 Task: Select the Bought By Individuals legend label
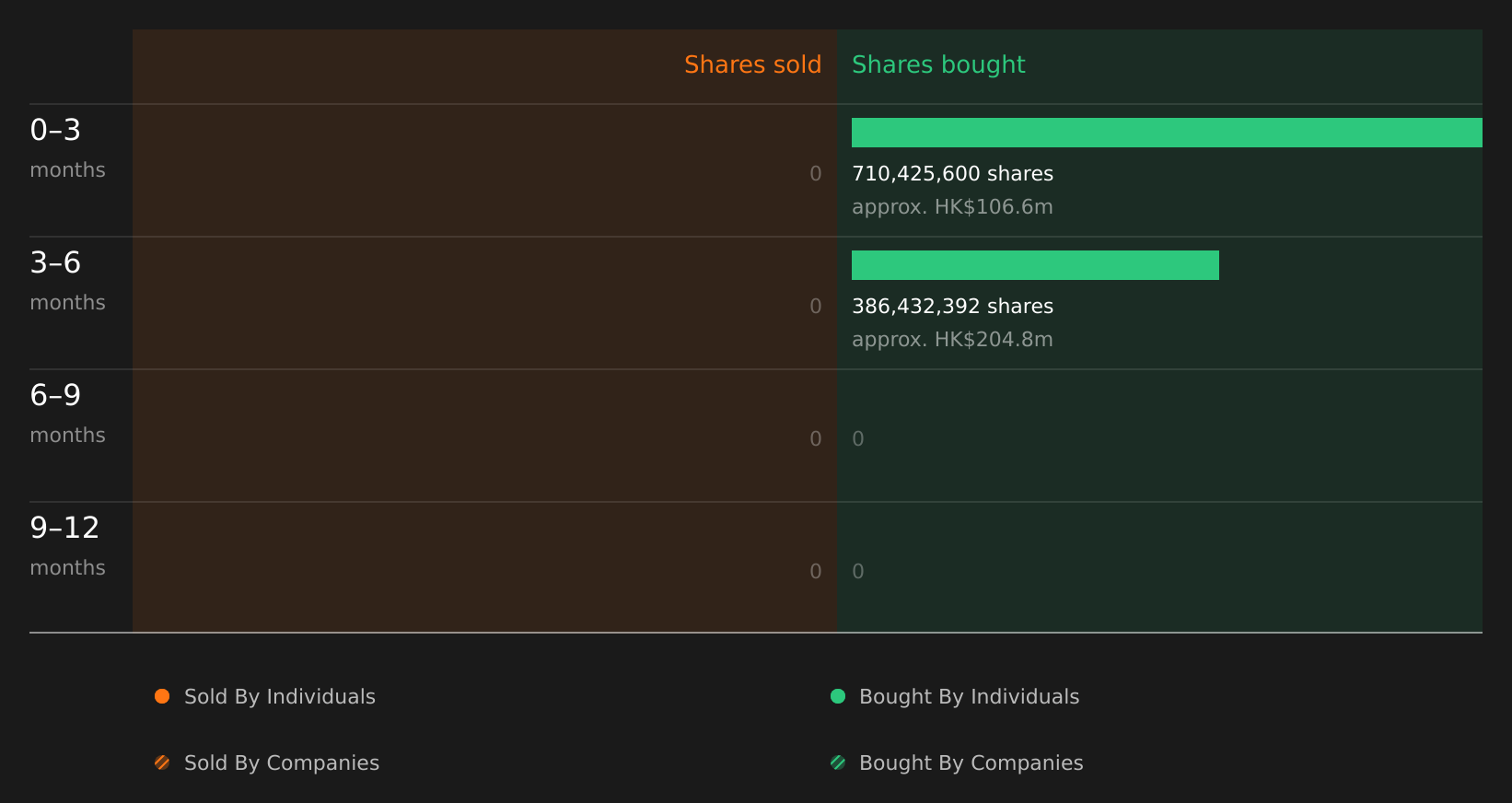pos(969,697)
